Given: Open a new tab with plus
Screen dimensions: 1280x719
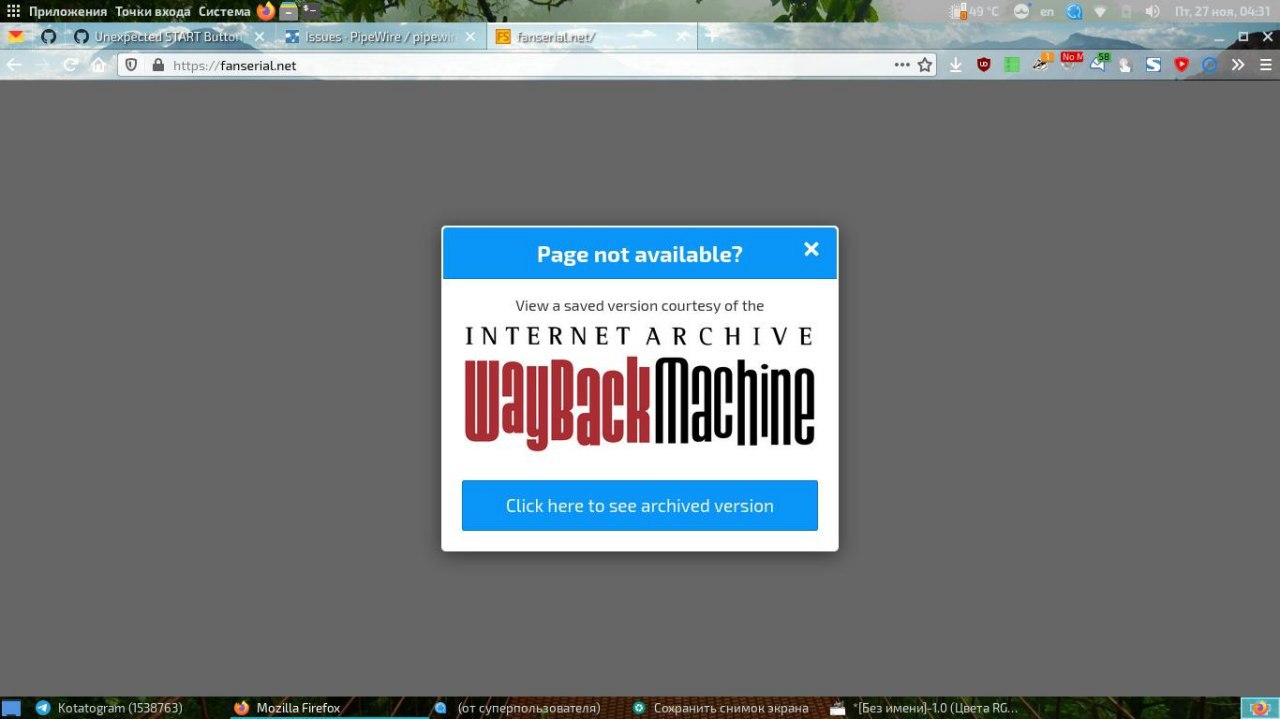Looking at the screenshot, I should click(x=712, y=36).
